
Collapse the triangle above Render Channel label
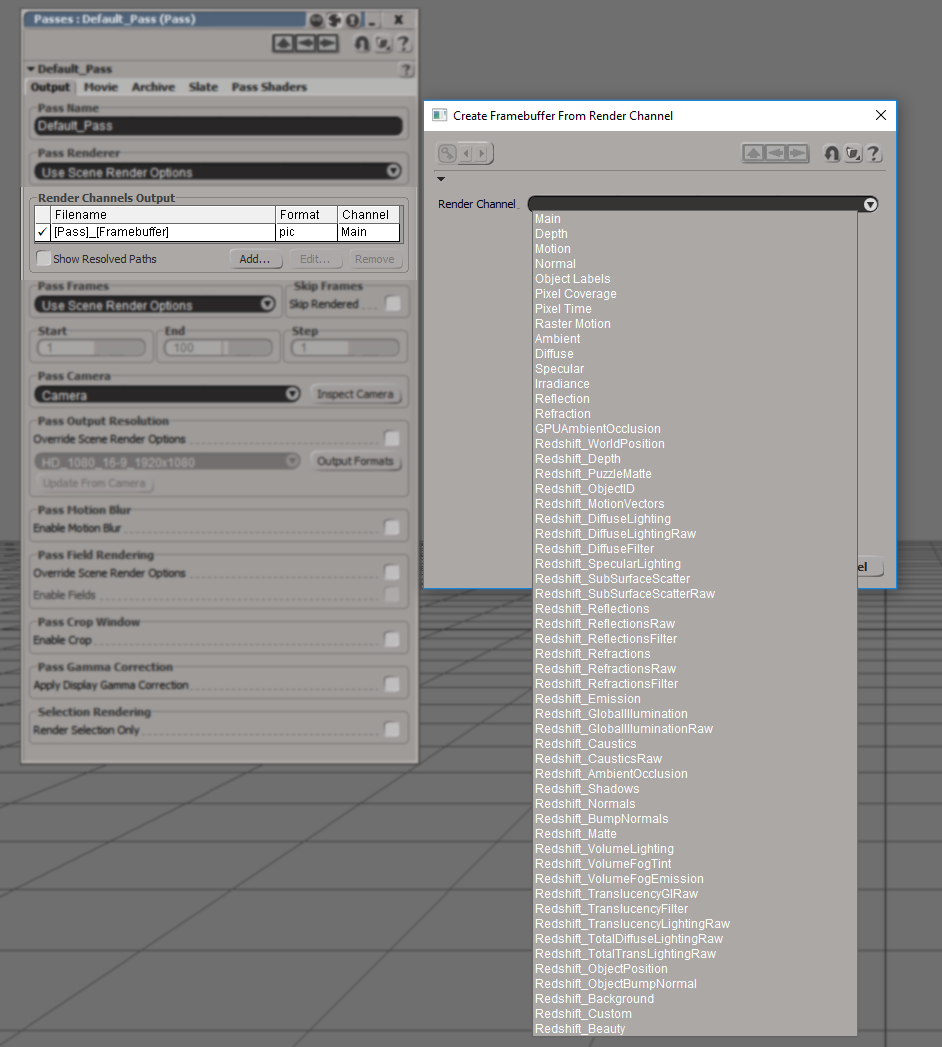(441, 179)
